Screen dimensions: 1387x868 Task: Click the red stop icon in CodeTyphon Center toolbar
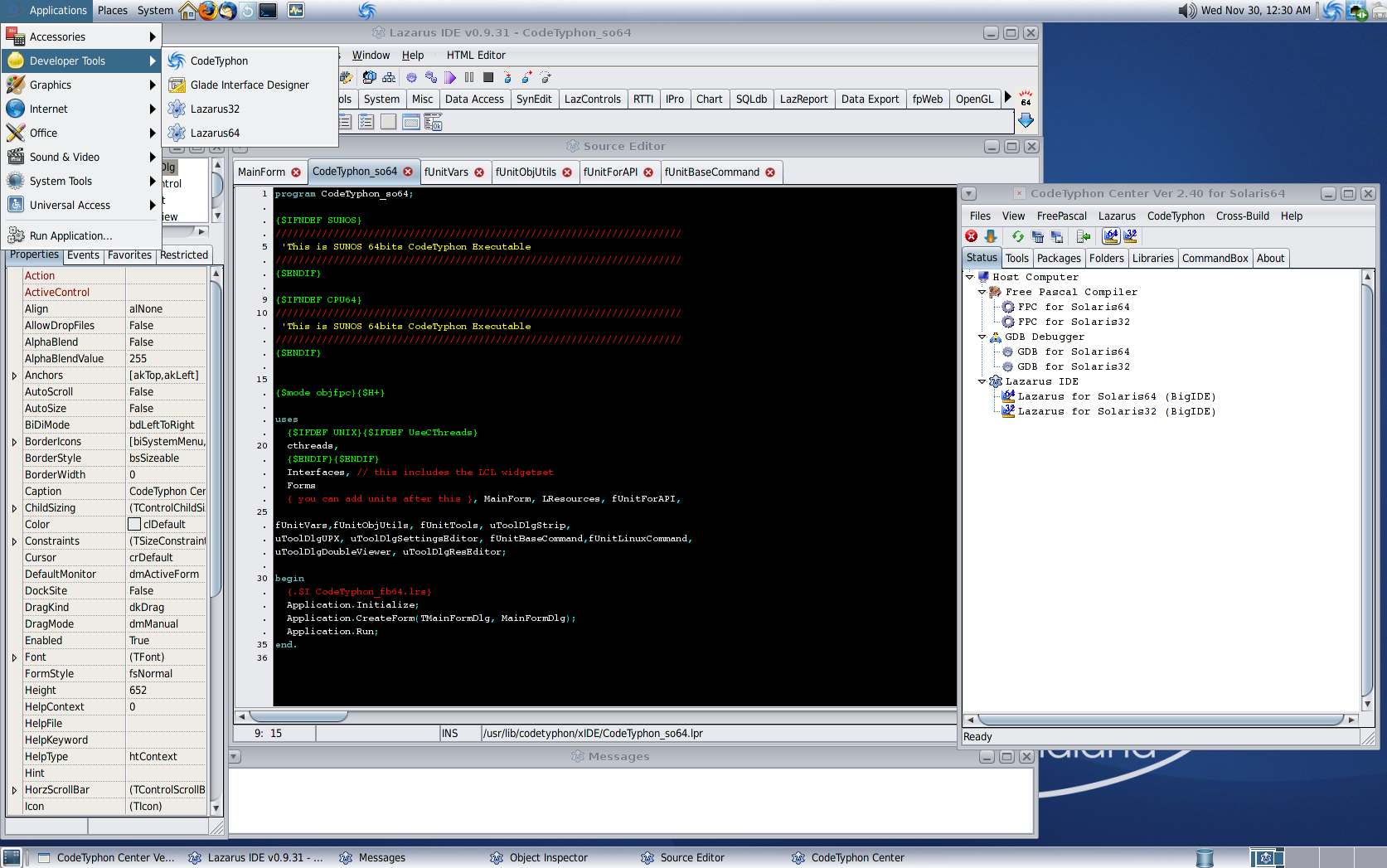point(972,236)
